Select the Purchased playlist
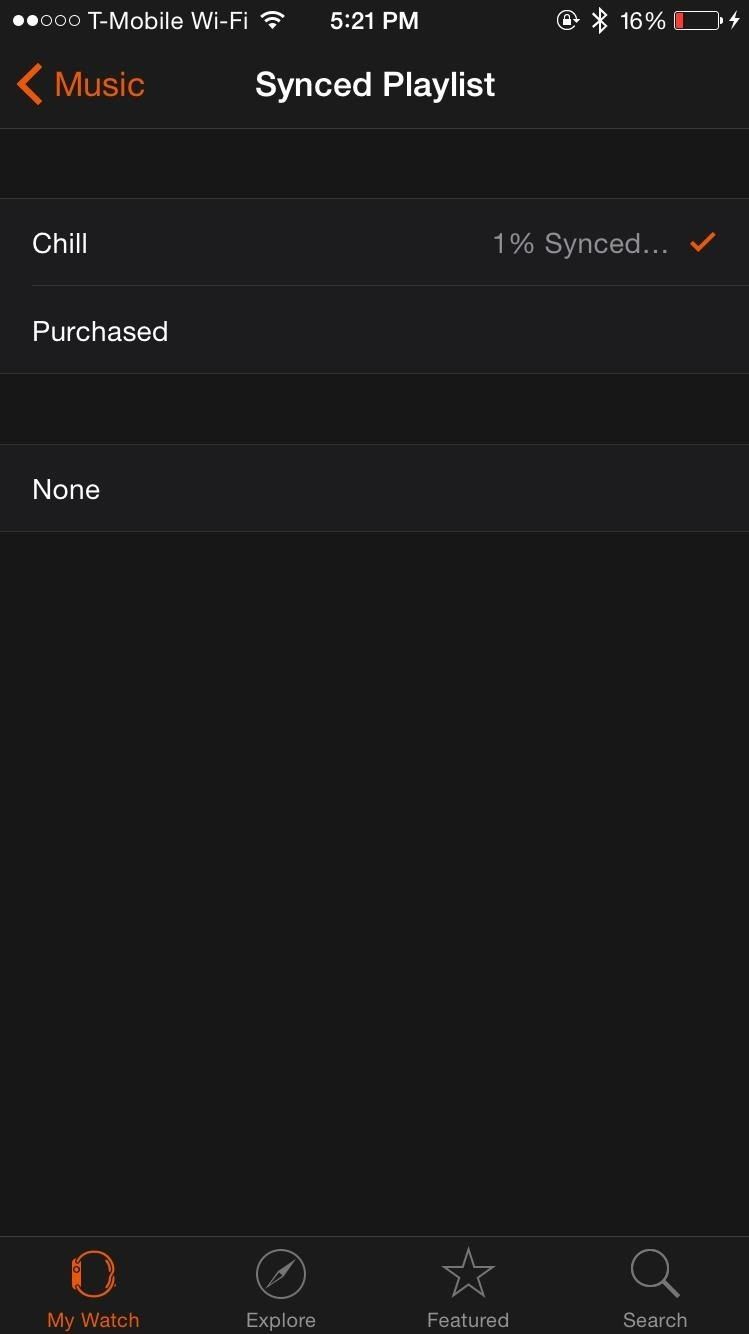Screen dimensions: 749x1334 (100, 331)
